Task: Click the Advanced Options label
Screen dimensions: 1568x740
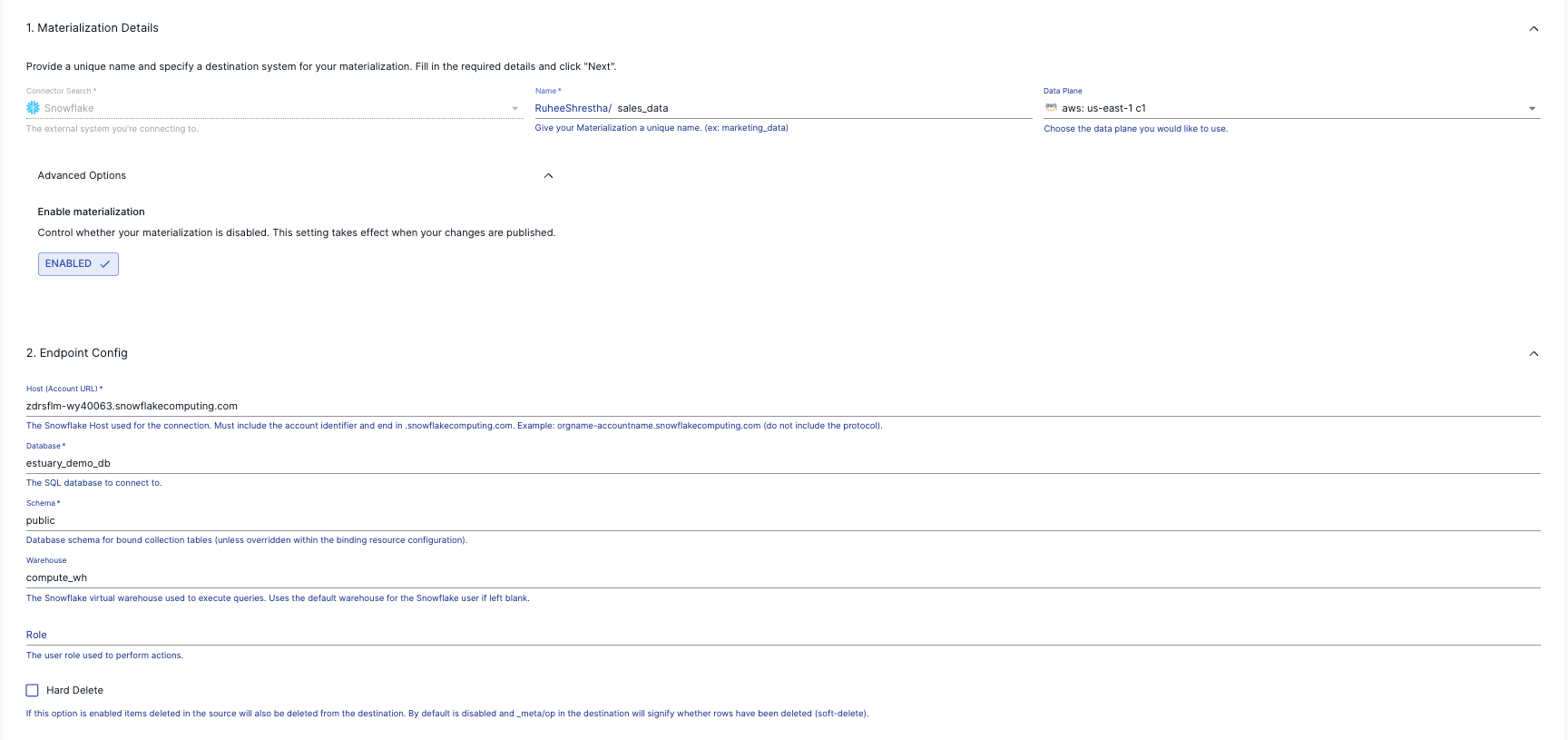Action: (x=82, y=176)
